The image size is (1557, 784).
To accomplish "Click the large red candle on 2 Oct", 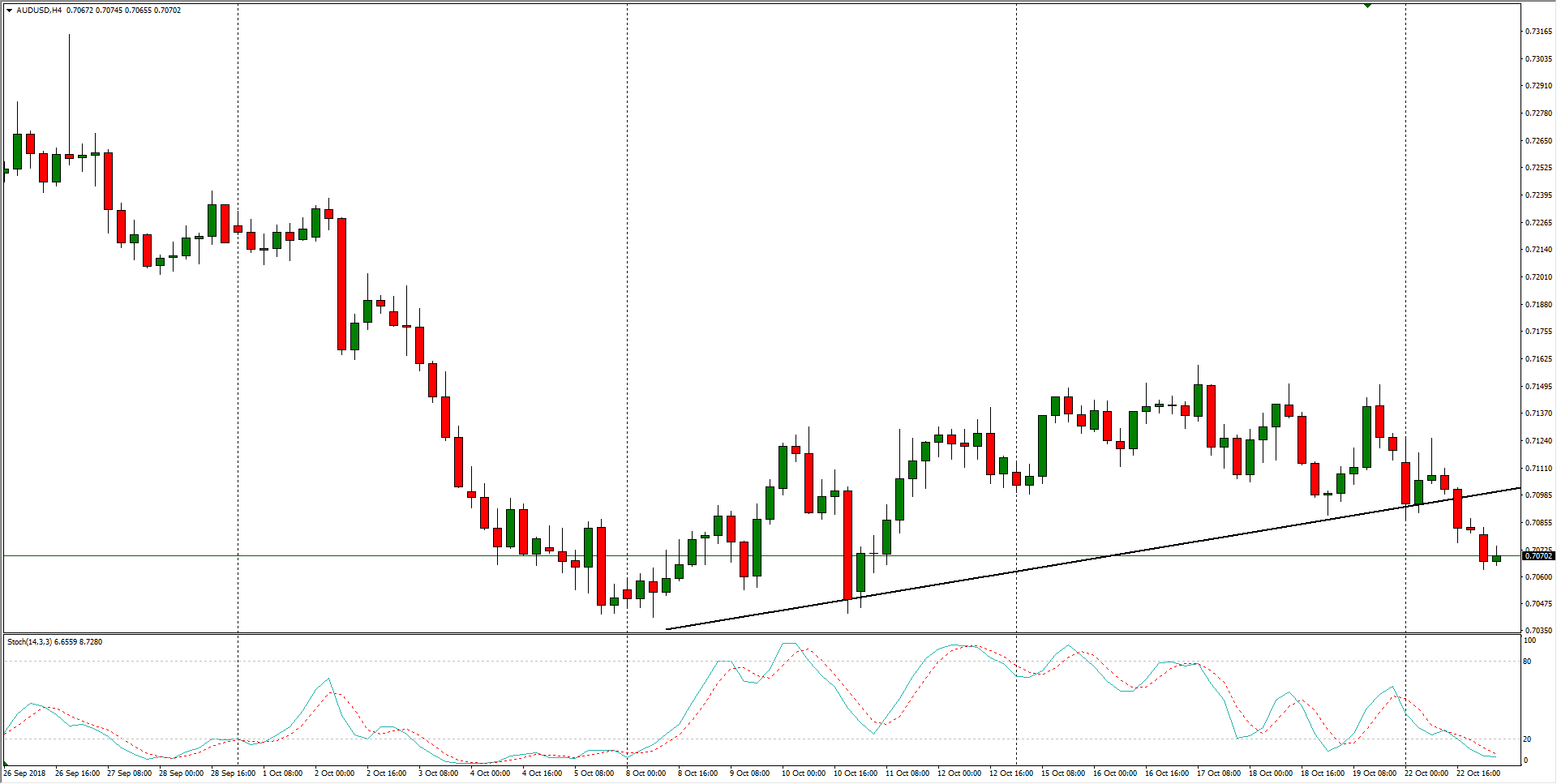I will pyautogui.click(x=342, y=284).
